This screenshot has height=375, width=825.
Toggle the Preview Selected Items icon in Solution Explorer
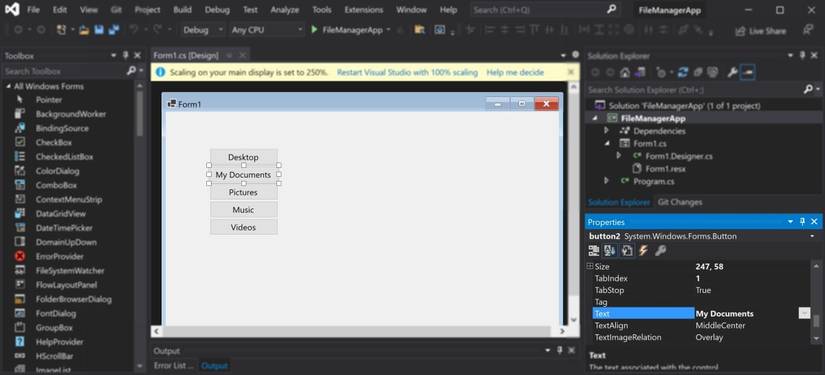pyautogui.click(x=748, y=73)
